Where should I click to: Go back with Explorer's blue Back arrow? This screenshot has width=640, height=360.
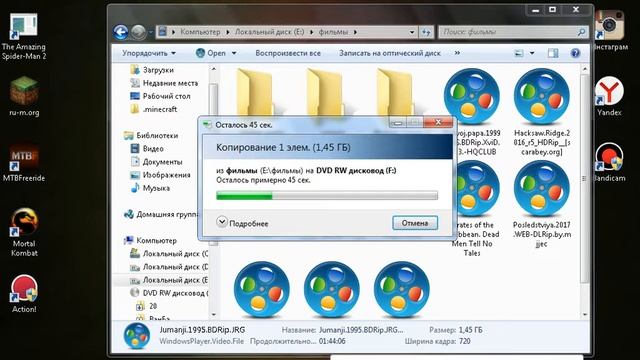tap(121, 32)
